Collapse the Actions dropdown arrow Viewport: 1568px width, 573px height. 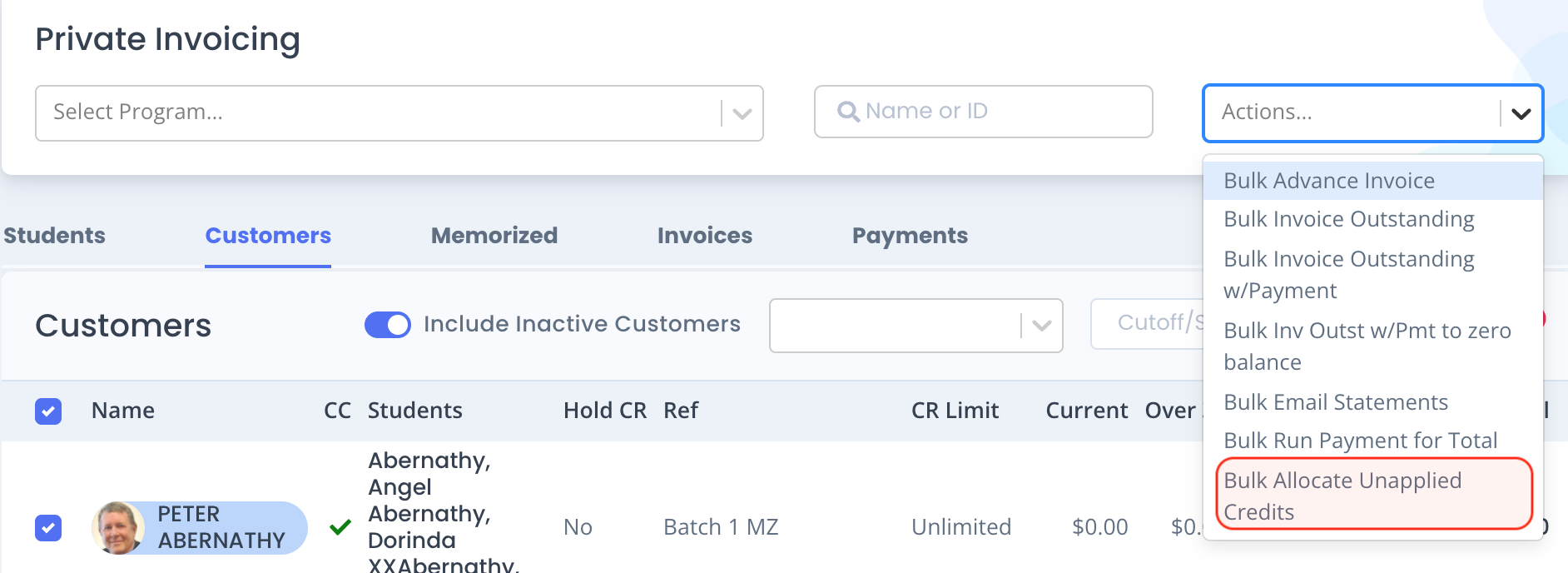[x=1521, y=113]
